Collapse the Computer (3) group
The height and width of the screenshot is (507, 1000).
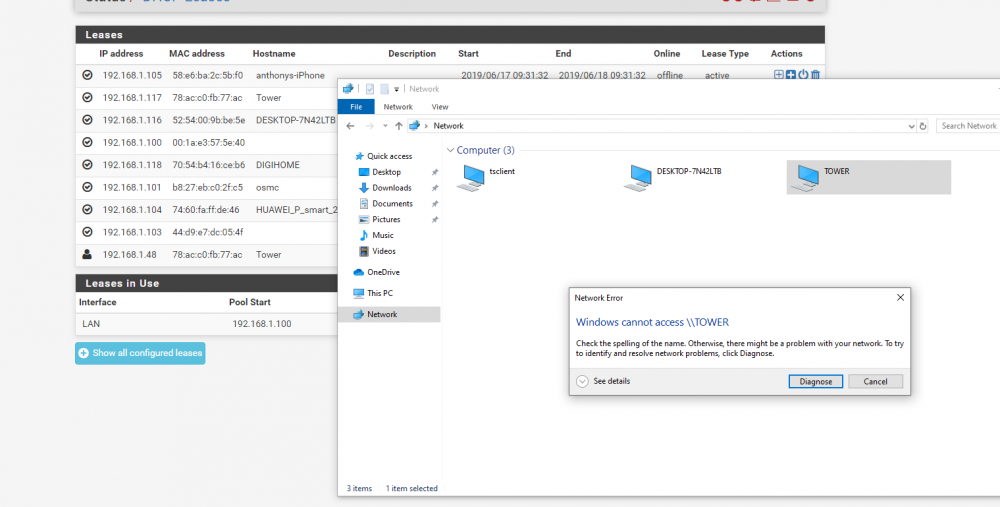click(x=450, y=151)
